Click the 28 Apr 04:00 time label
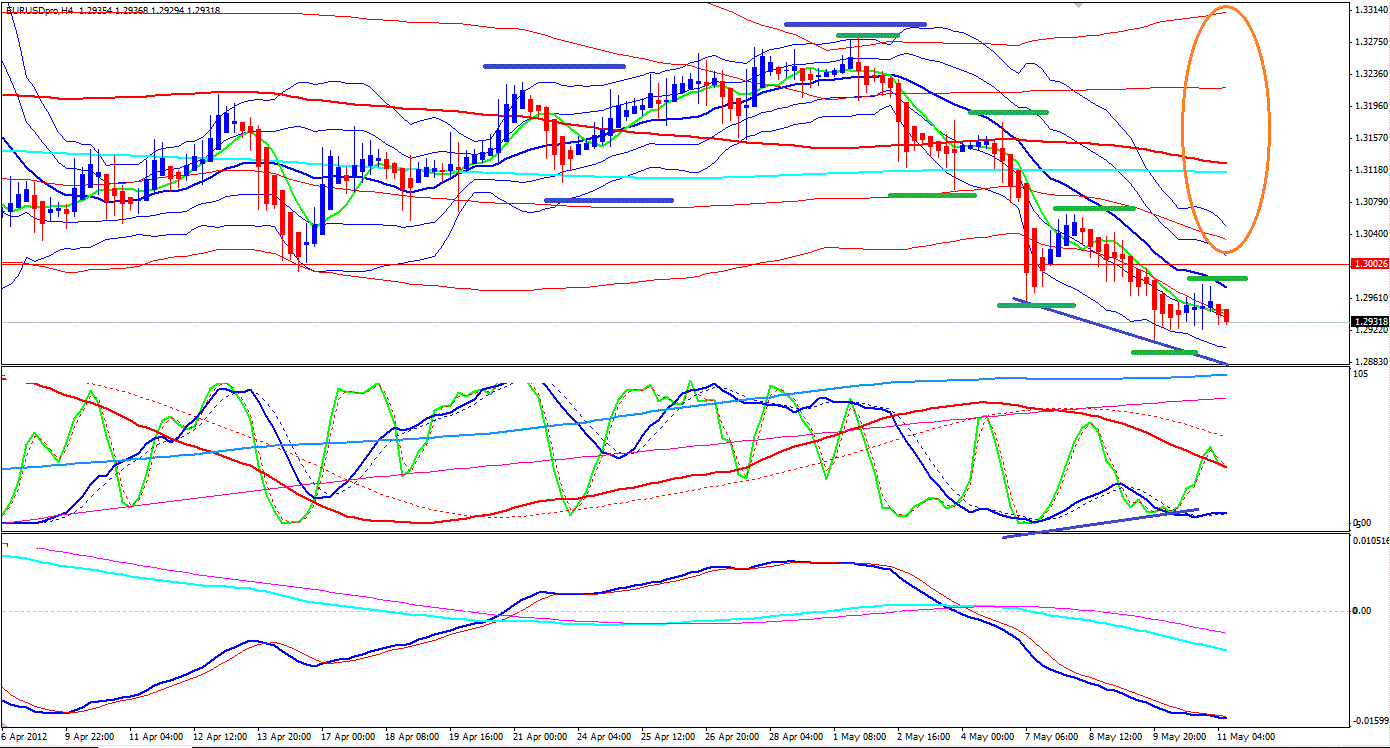The height and width of the screenshot is (748, 1390). coord(796,736)
